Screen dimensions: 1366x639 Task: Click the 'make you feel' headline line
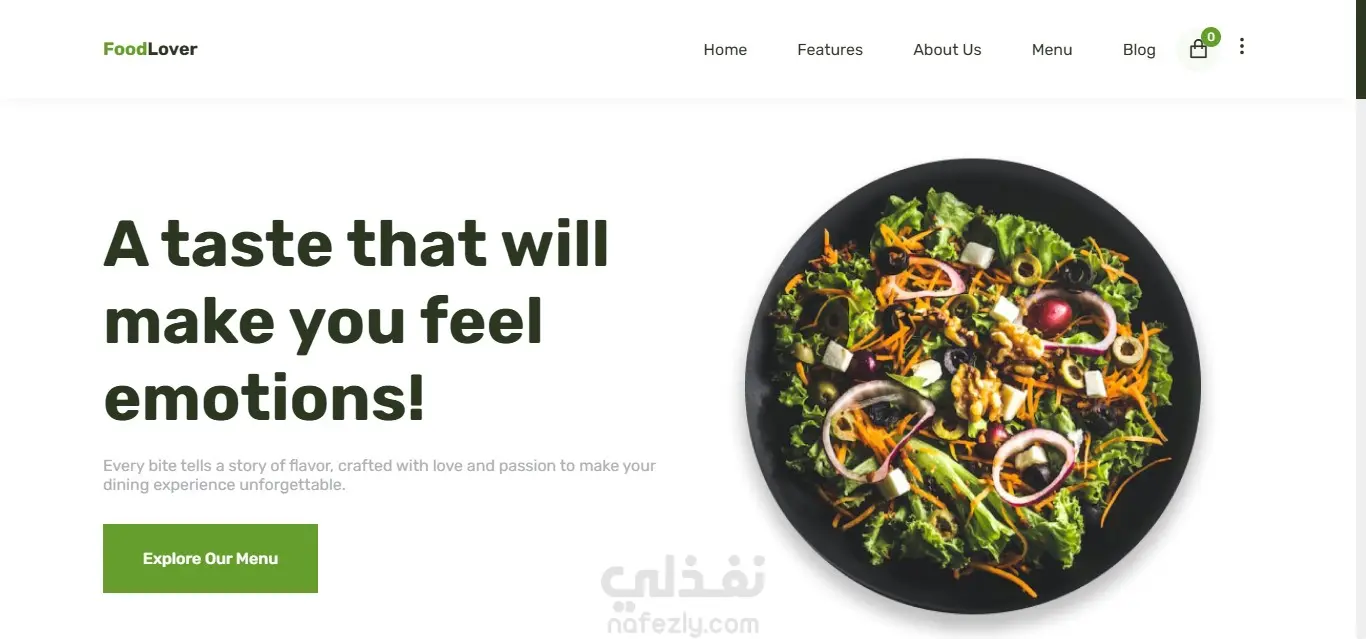click(323, 322)
